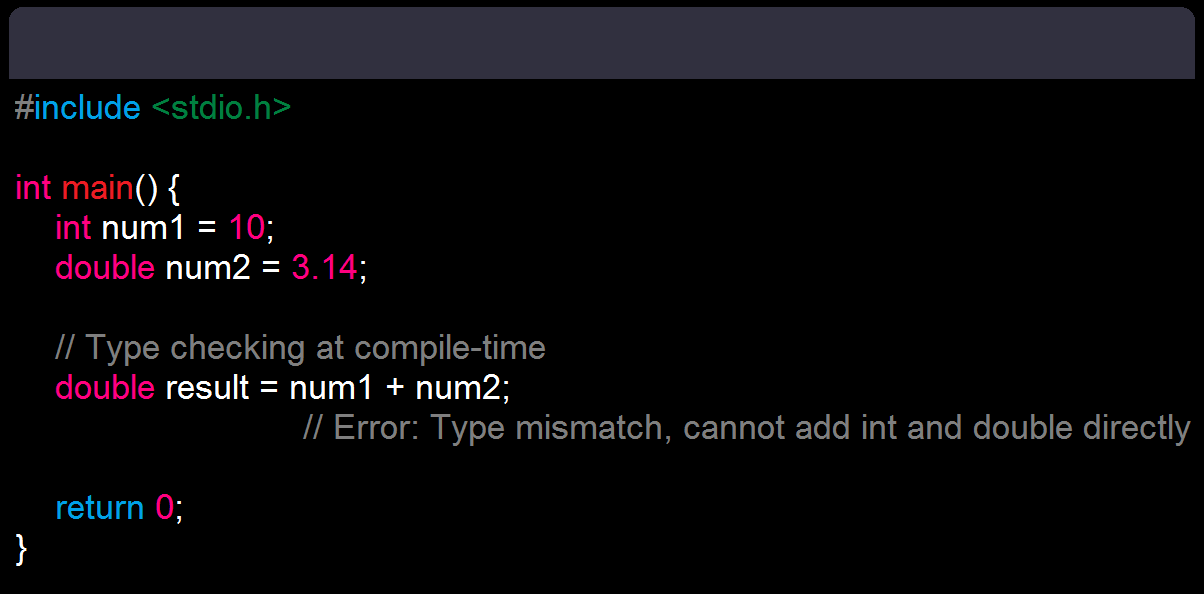Click the value 10 literal
Screen dimensions: 1204x594
pyautogui.click(x=247, y=227)
